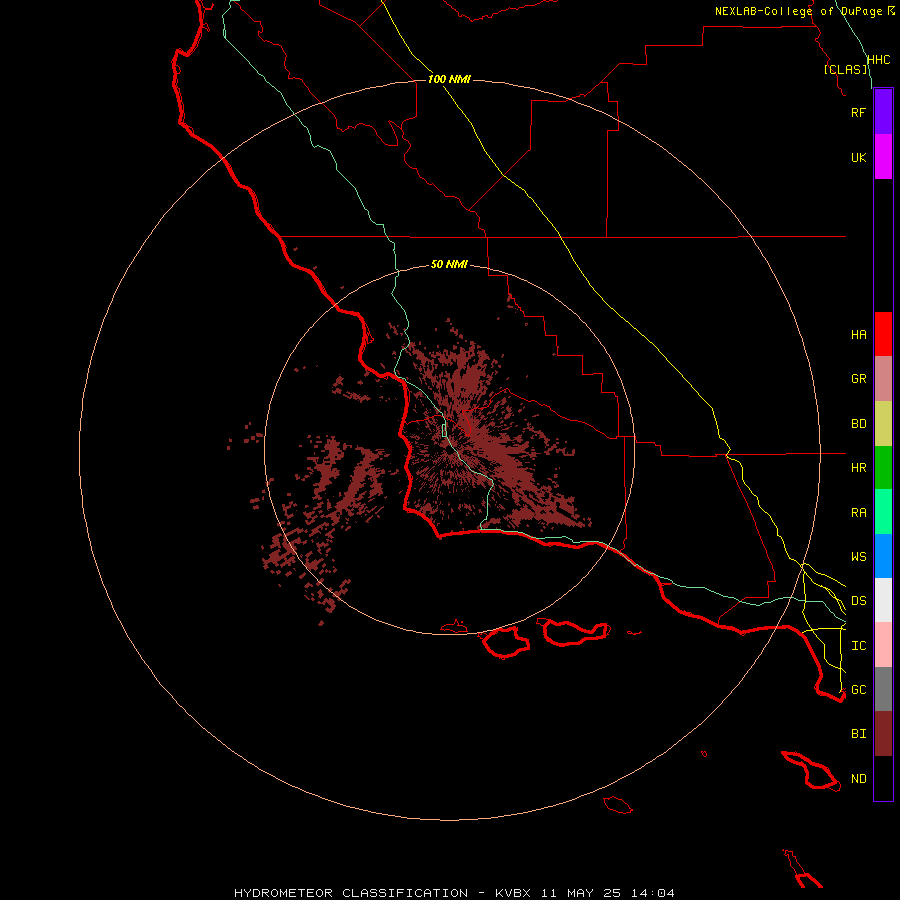The image size is (900, 900).
Task: Click the RA legend label
Action: pos(858,513)
